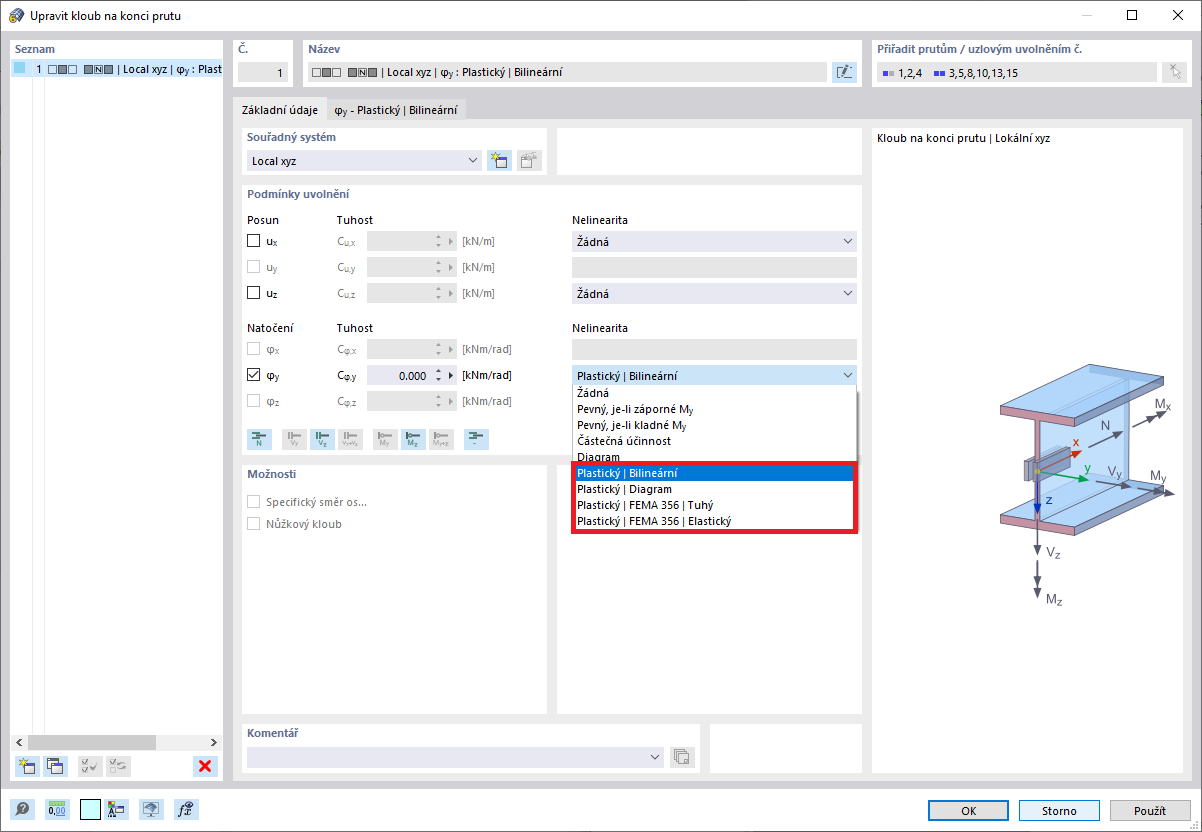Uncheck the φy rotation release checkbox

(254, 375)
